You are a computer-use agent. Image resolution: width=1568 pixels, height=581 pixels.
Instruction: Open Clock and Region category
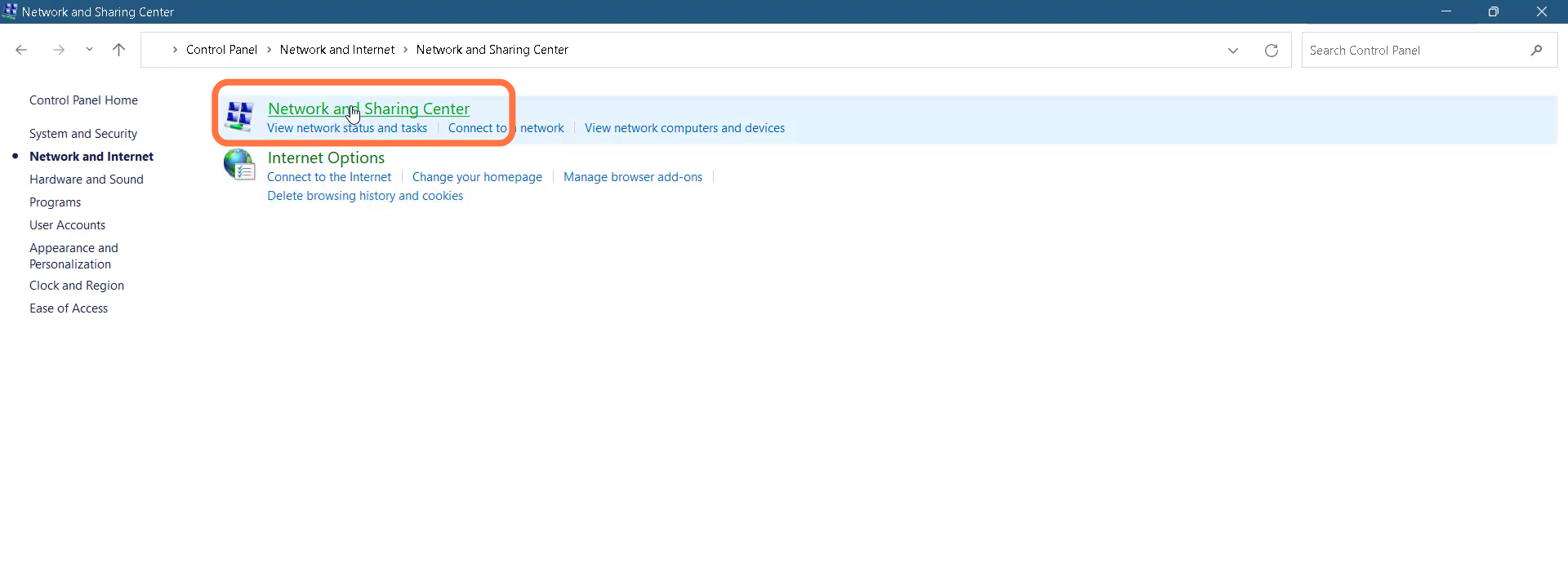[77, 286]
